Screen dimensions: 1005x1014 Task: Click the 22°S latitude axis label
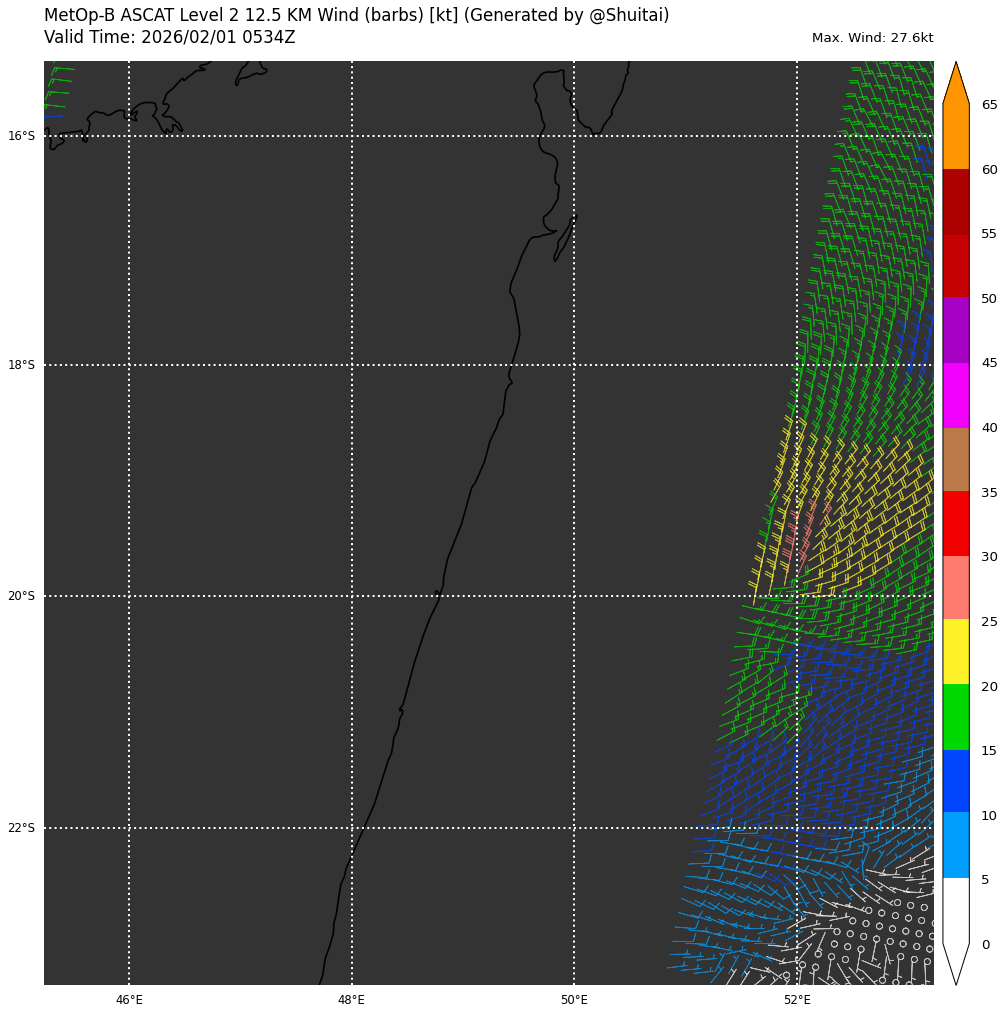pos(21,828)
